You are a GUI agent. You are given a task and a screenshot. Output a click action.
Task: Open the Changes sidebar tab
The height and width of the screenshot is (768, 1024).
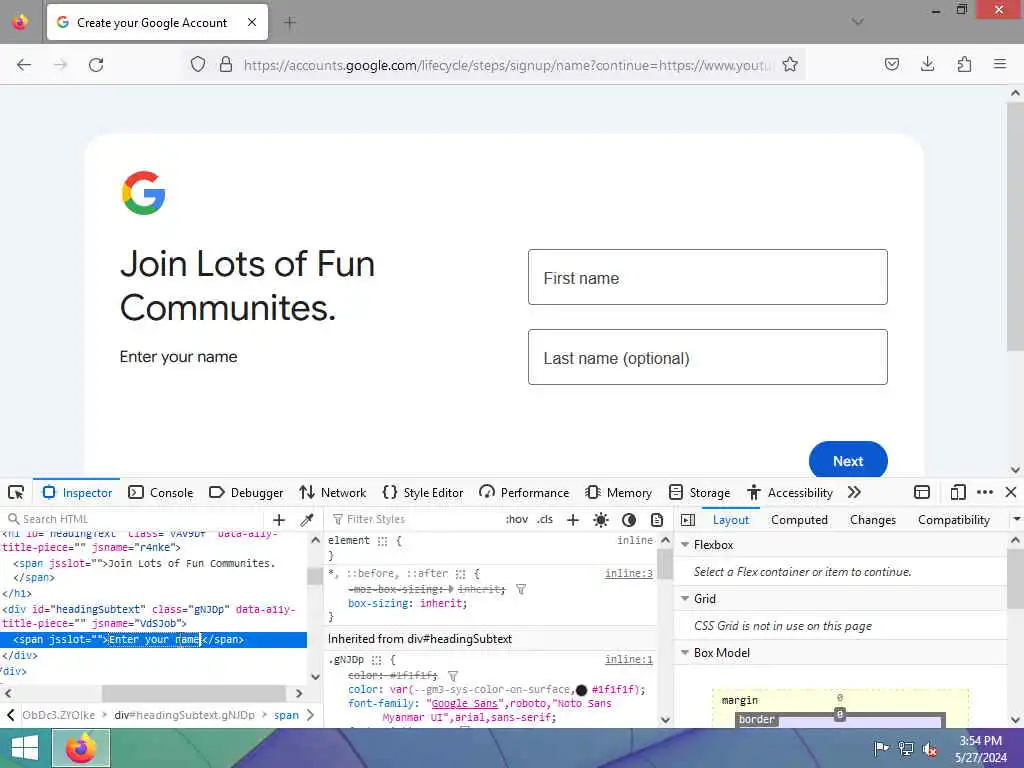pyautogui.click(x=872, y=520)
